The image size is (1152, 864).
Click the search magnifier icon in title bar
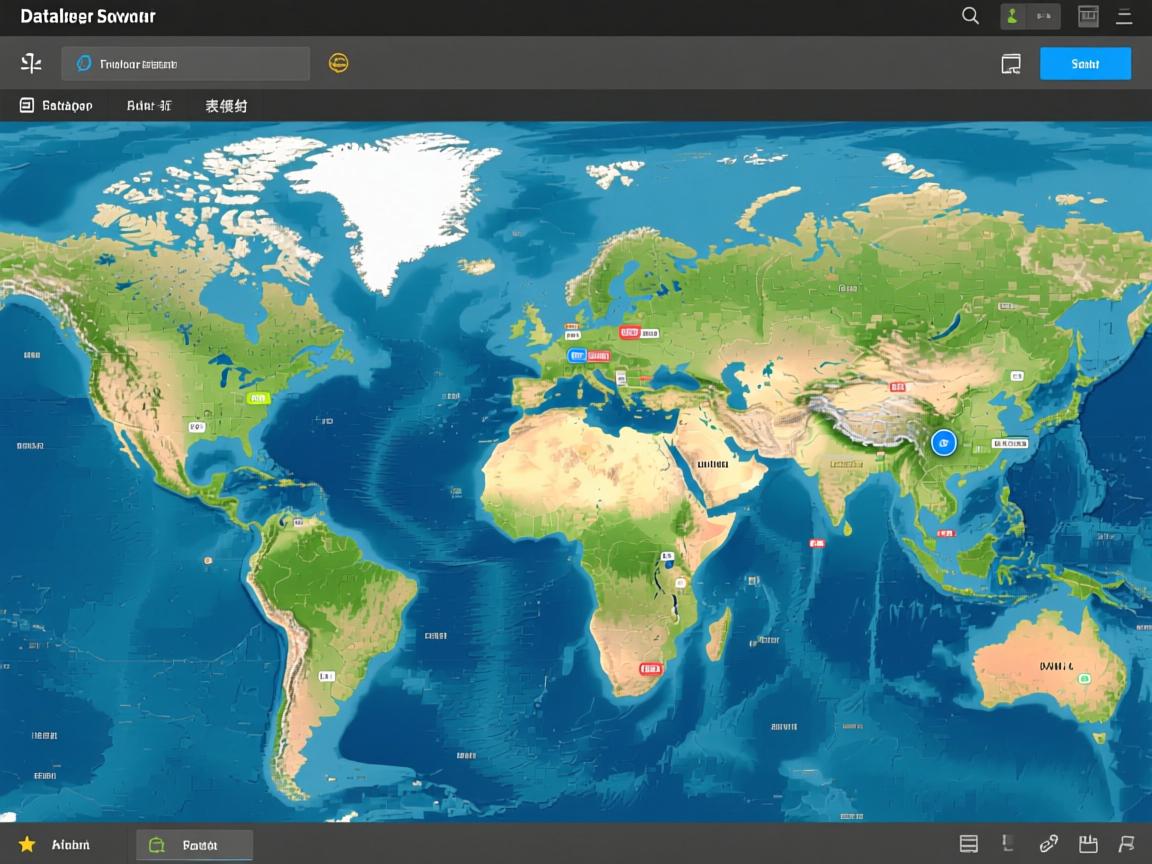[970, 16]
